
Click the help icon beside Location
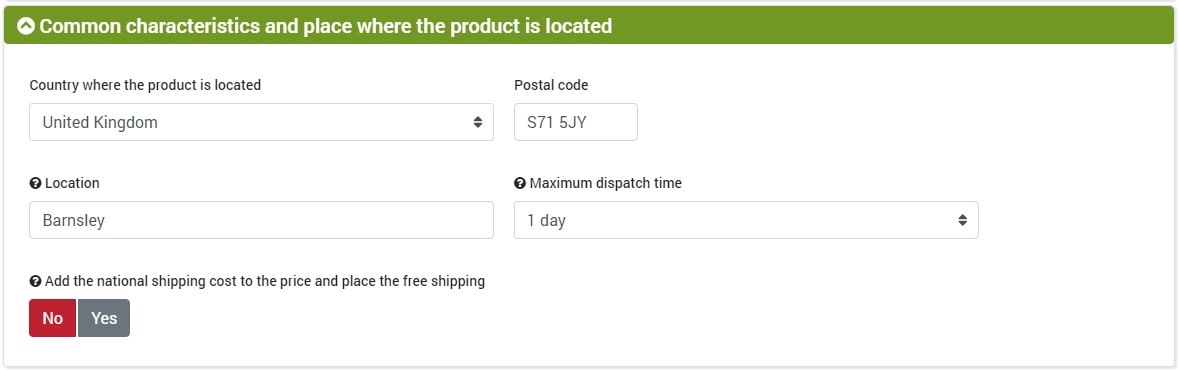35,183
